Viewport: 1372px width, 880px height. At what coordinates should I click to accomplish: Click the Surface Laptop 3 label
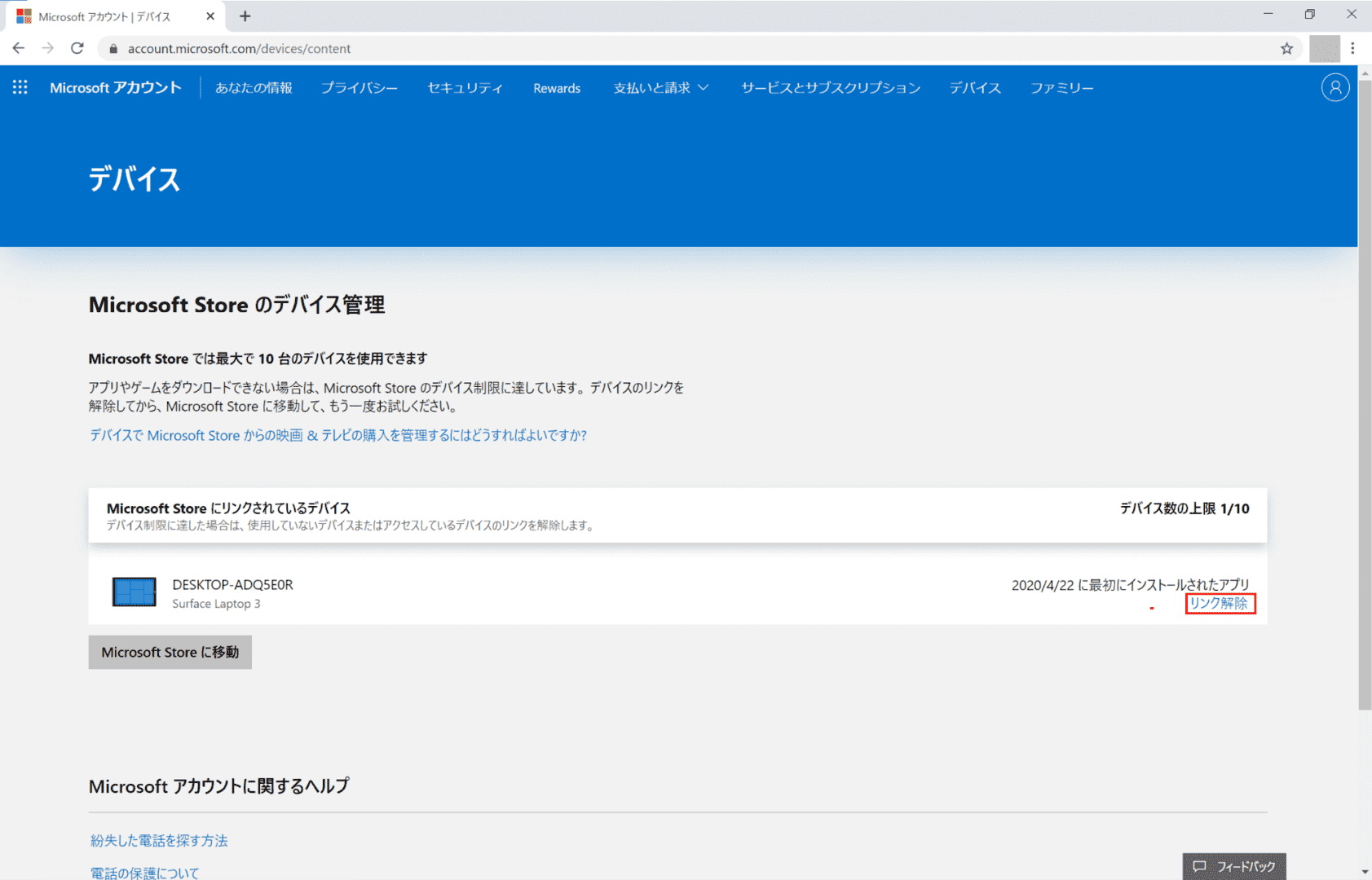tap(216, 604)
